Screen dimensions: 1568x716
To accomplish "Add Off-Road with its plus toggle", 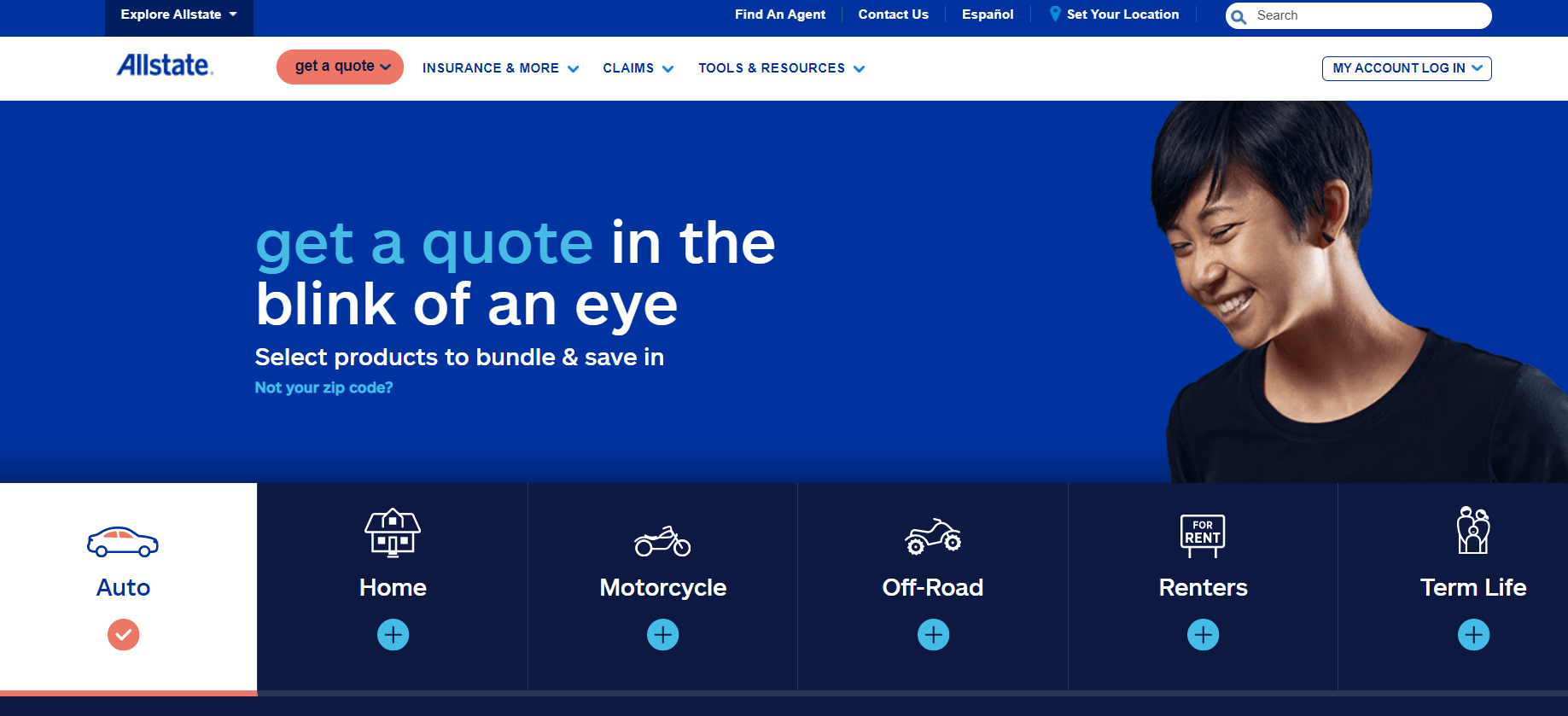I will (x=934, y=635).
